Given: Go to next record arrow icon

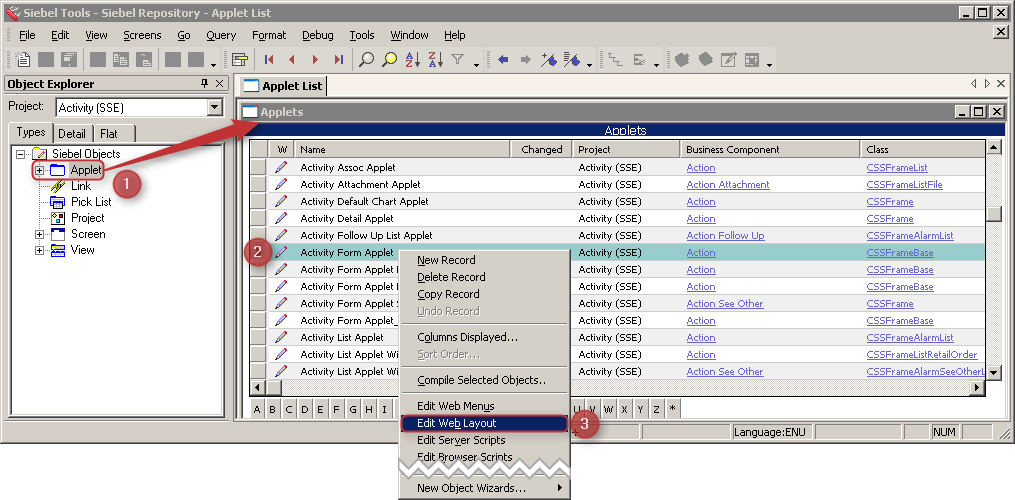Looking at the screenshot, I should tap(315, 60).
